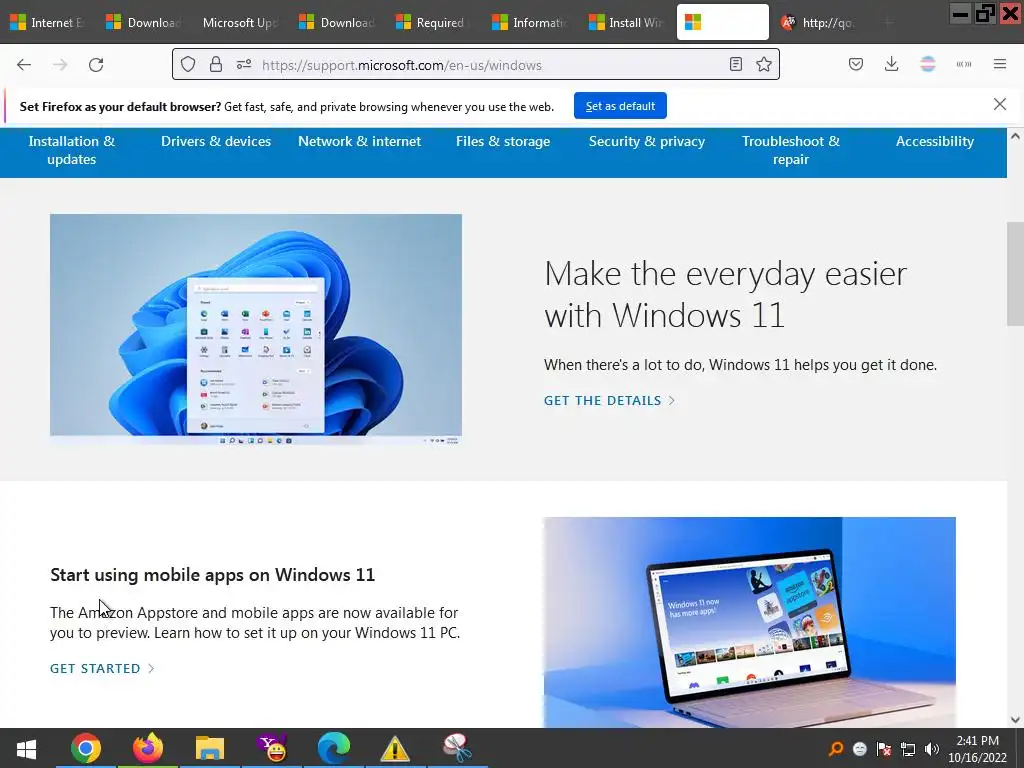
Task: Open Action Center flag tray icon
Action: pyautogui.click(x=884, y=749)
